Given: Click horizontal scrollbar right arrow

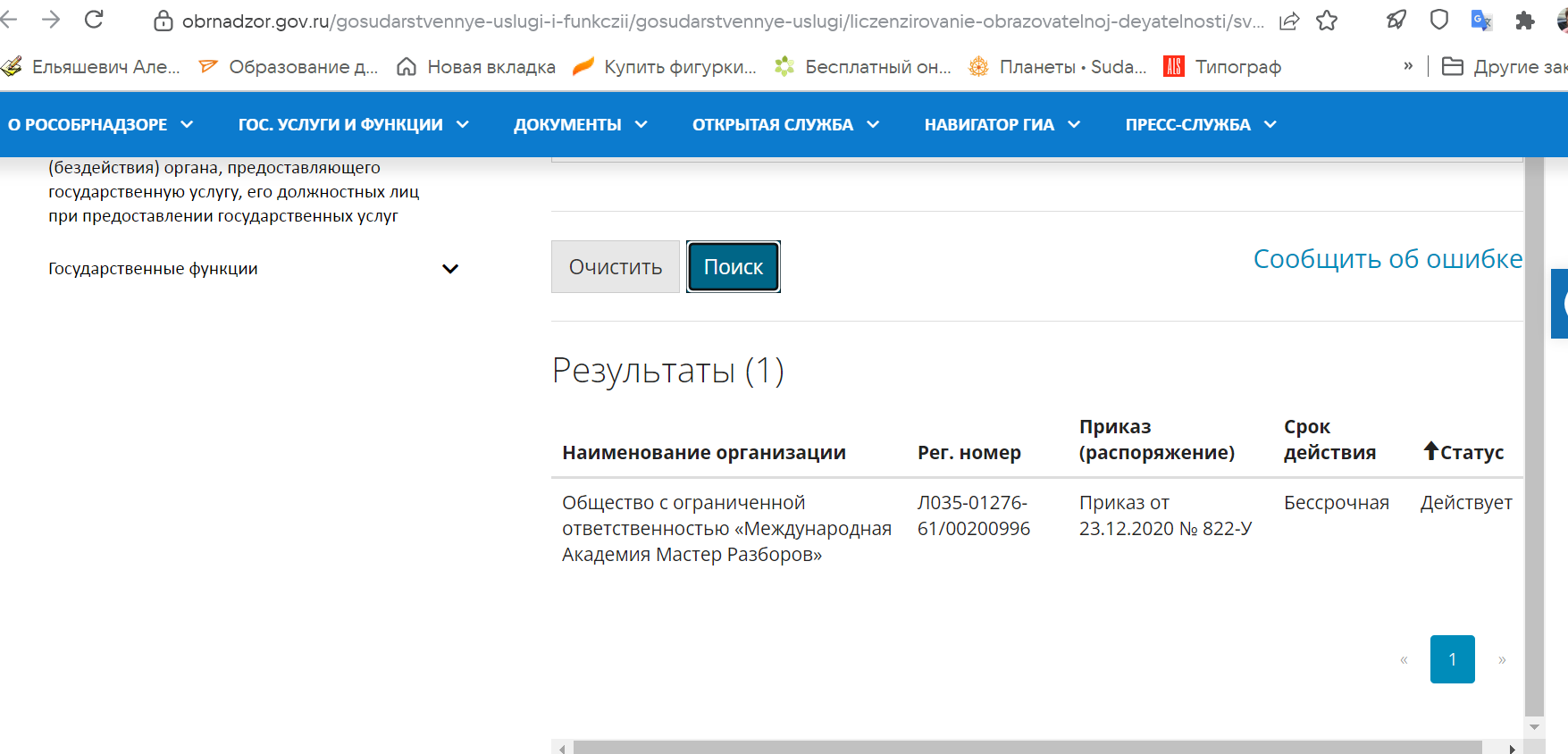Looking at the screenshot, I should point(1512,749).
